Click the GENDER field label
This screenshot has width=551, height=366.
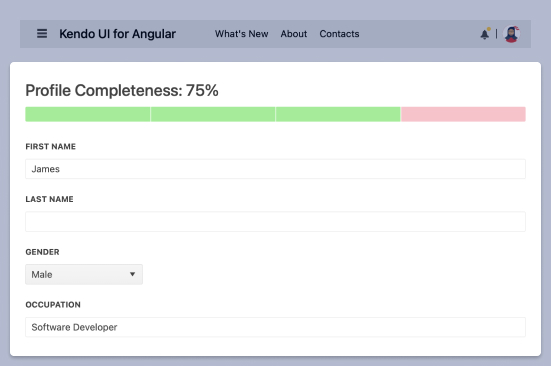coord(43,252)
